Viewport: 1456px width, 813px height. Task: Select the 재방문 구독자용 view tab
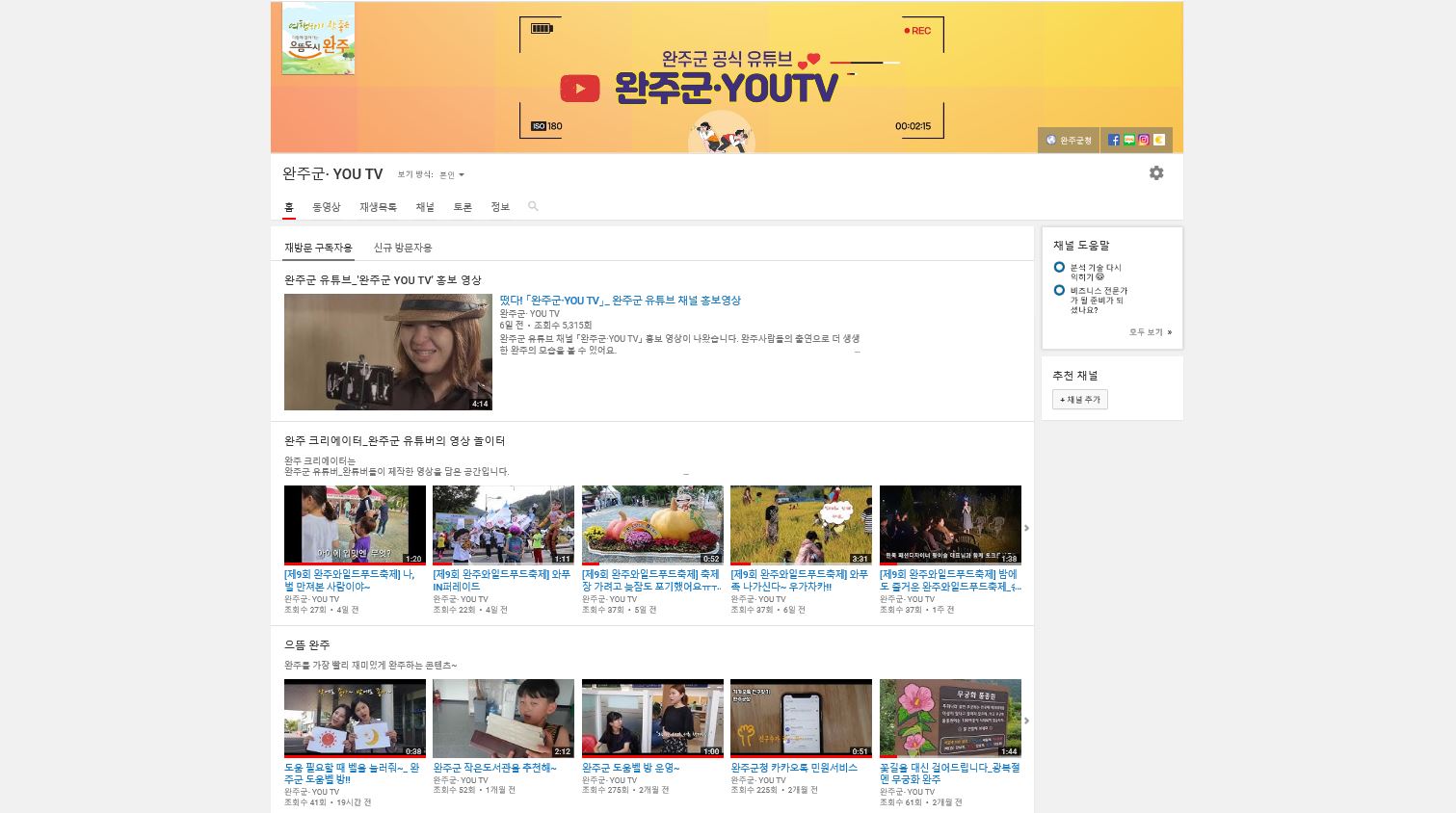click(318, 248)
